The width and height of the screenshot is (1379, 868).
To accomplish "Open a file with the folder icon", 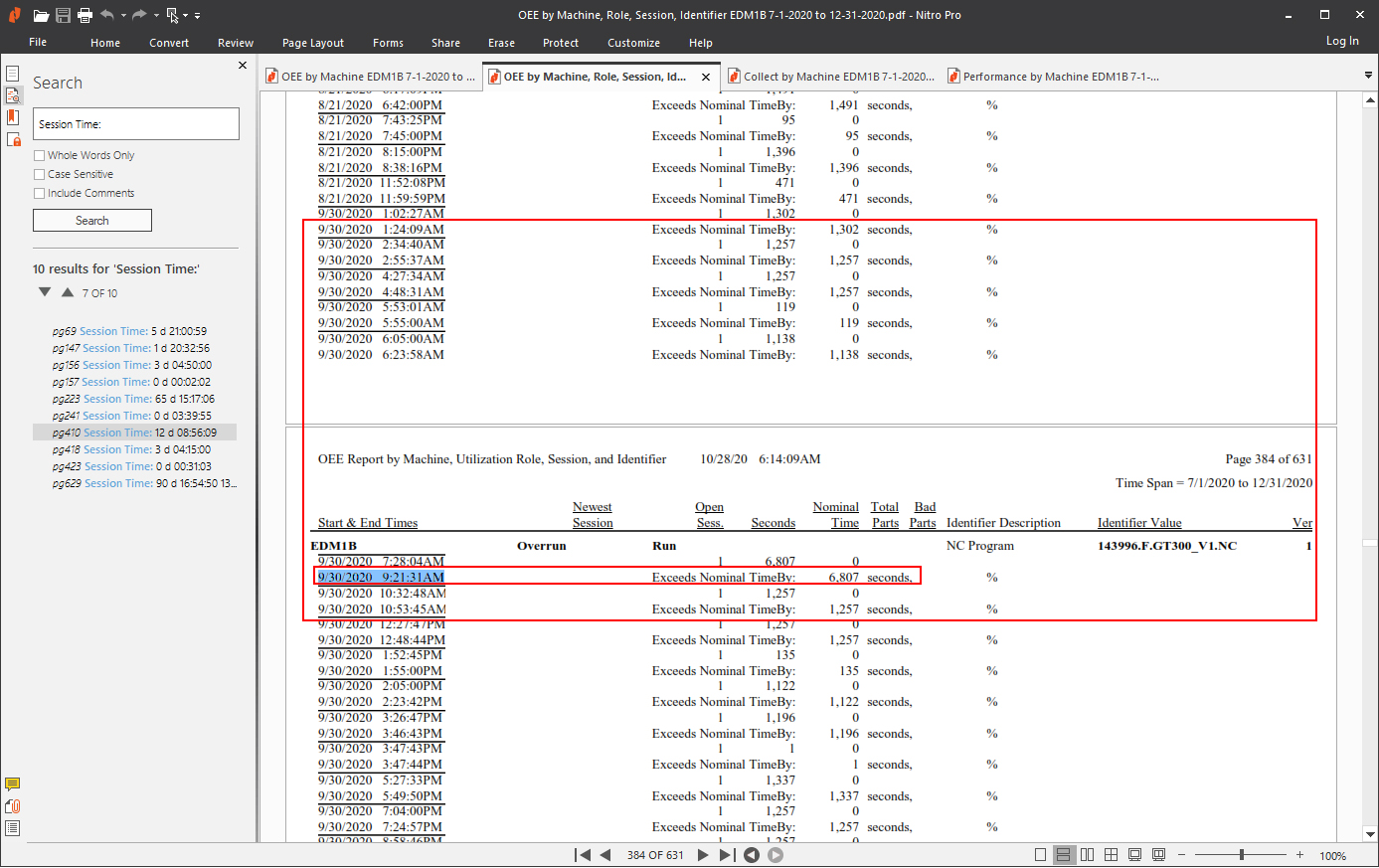I will click(41, 15).
